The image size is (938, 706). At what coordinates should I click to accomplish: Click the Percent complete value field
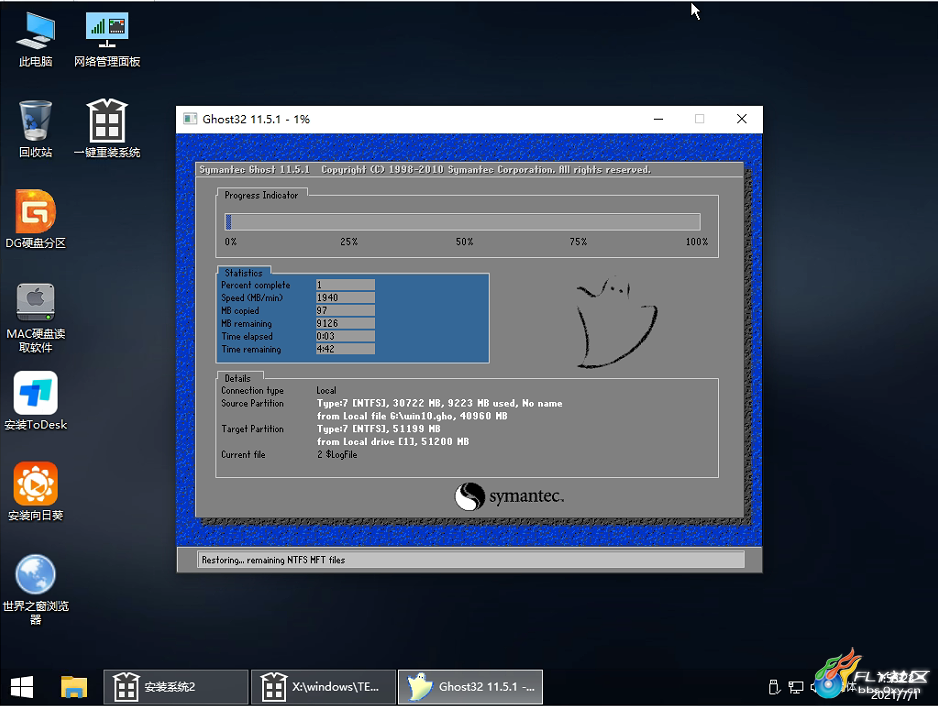345,285
